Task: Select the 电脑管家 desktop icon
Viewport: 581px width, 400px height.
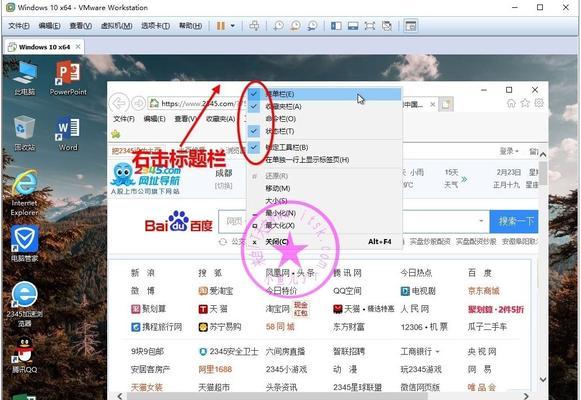Action: point(24,244)
